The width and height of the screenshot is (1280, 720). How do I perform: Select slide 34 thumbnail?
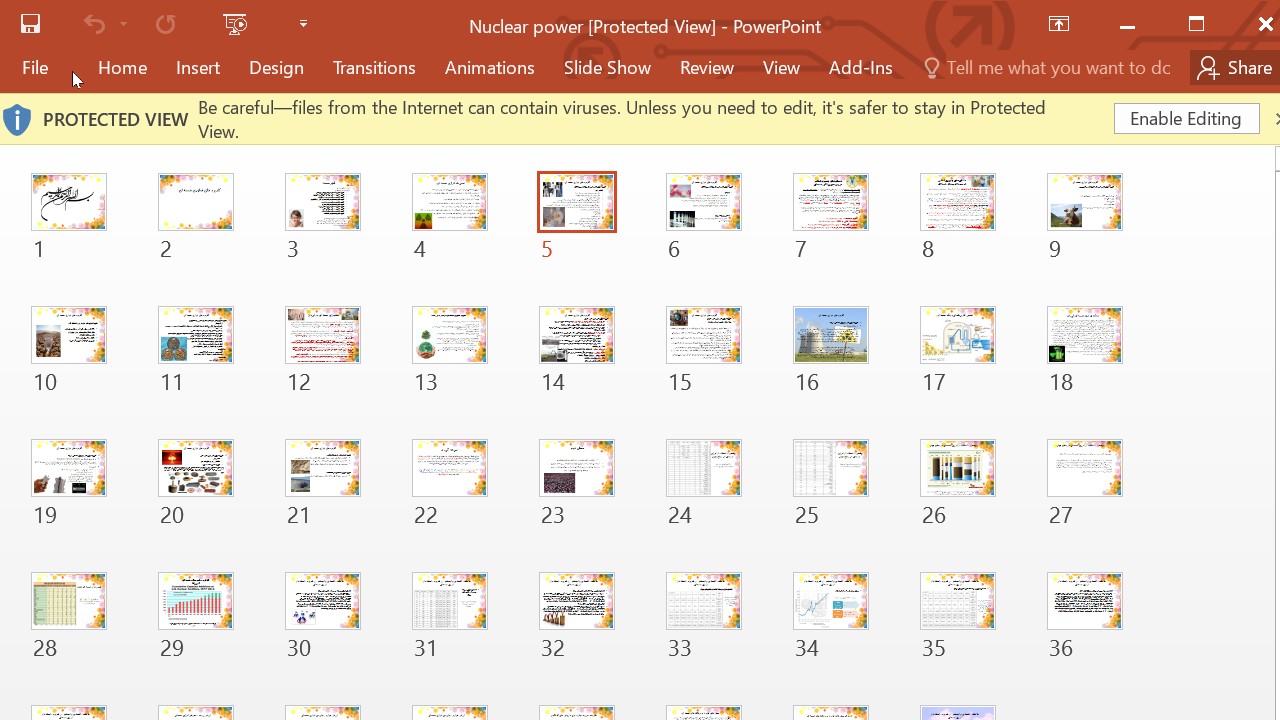click(831, 601)
